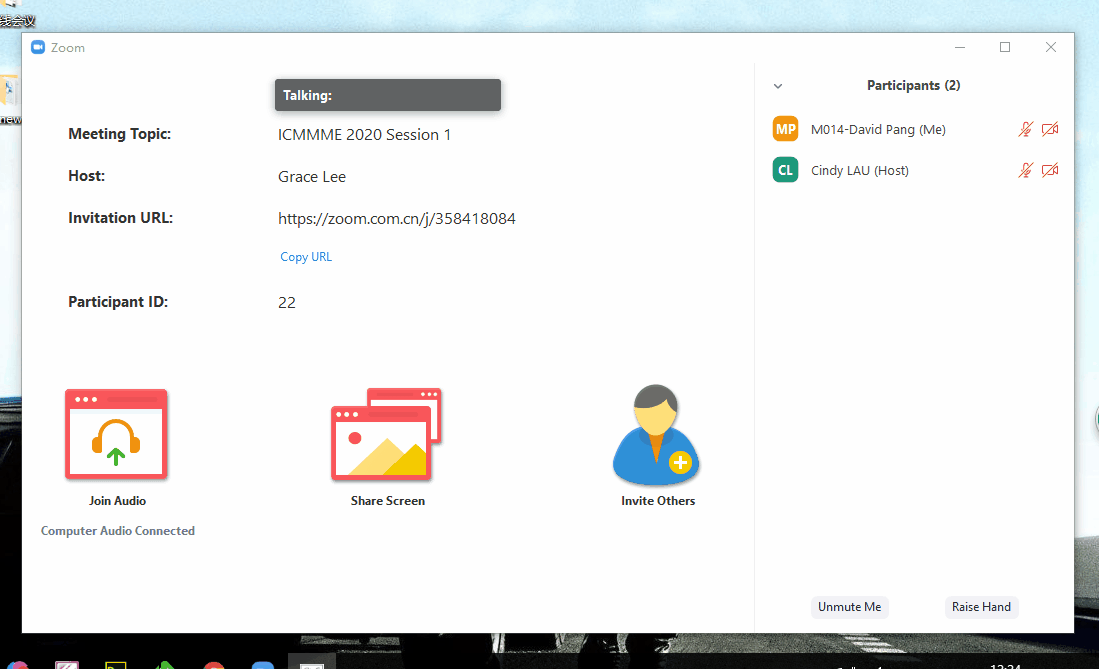Click the Invite Others person icon

pyautogui.click(x=656, y=435)
